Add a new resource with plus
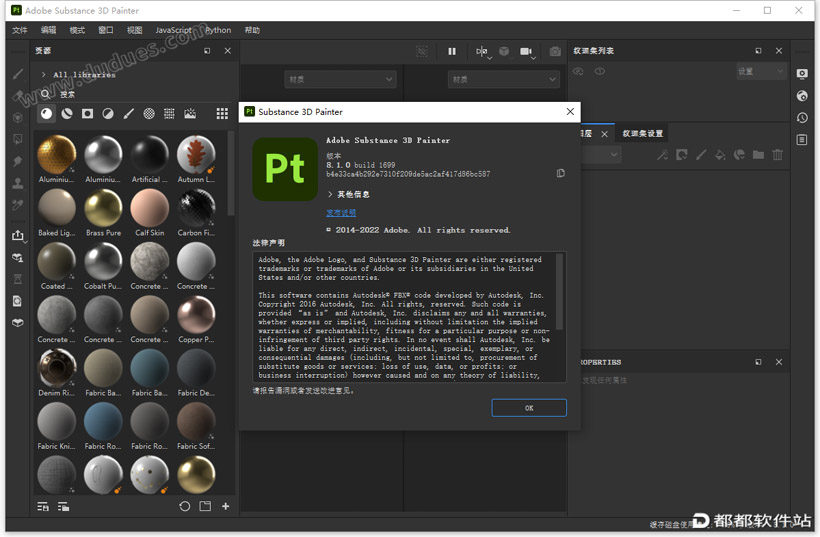This screenshot has height=537, width=820. point(225,506)
